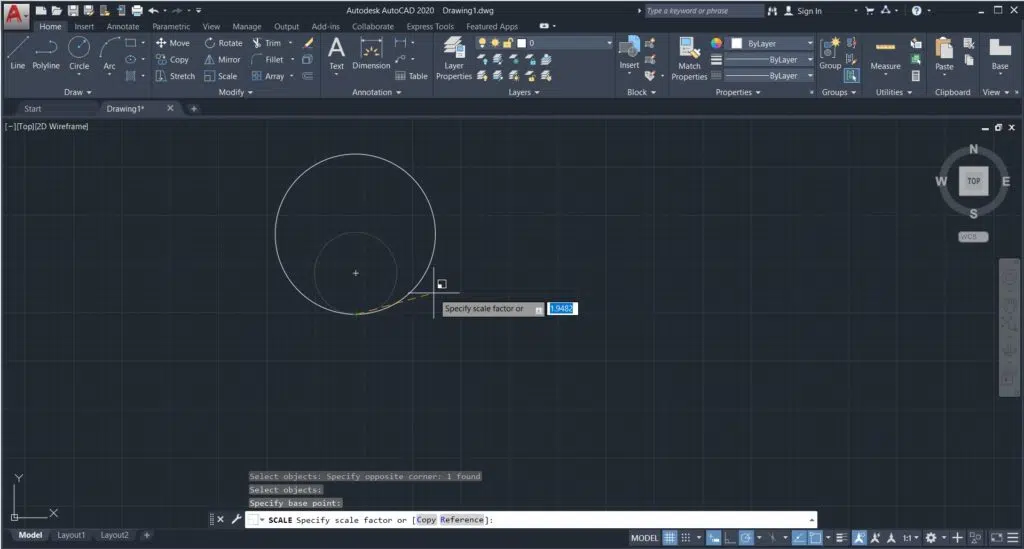Start the Measure utility

point(885,53)
